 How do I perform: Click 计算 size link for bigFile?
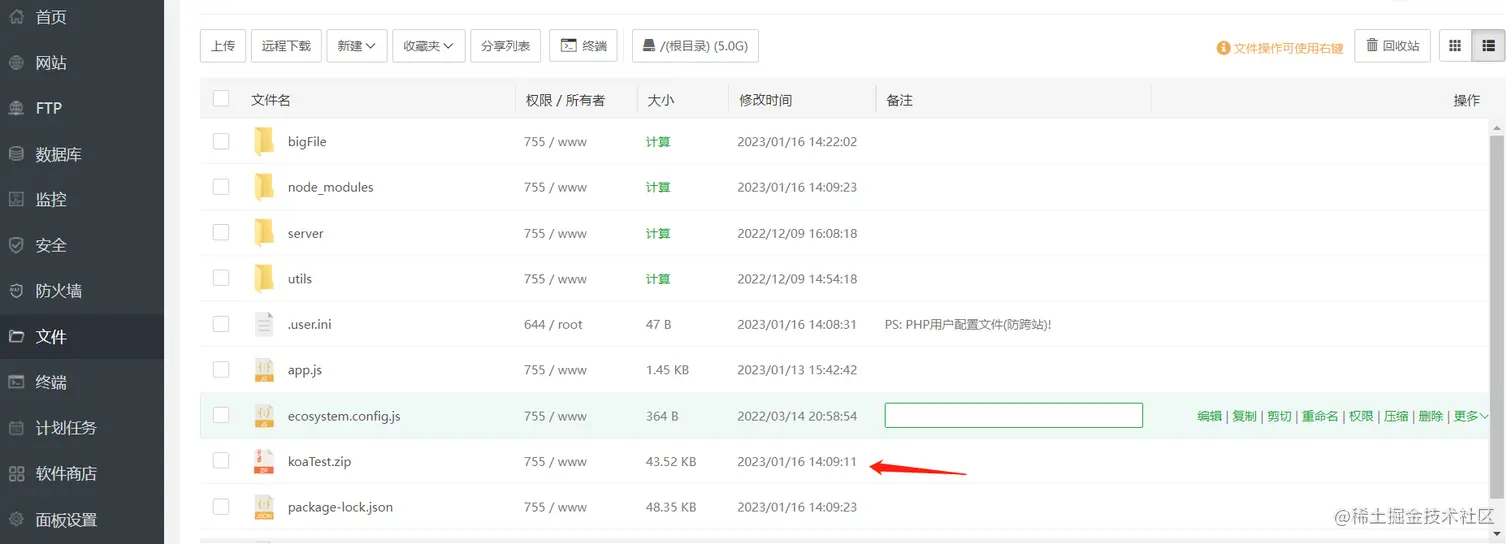658,142
